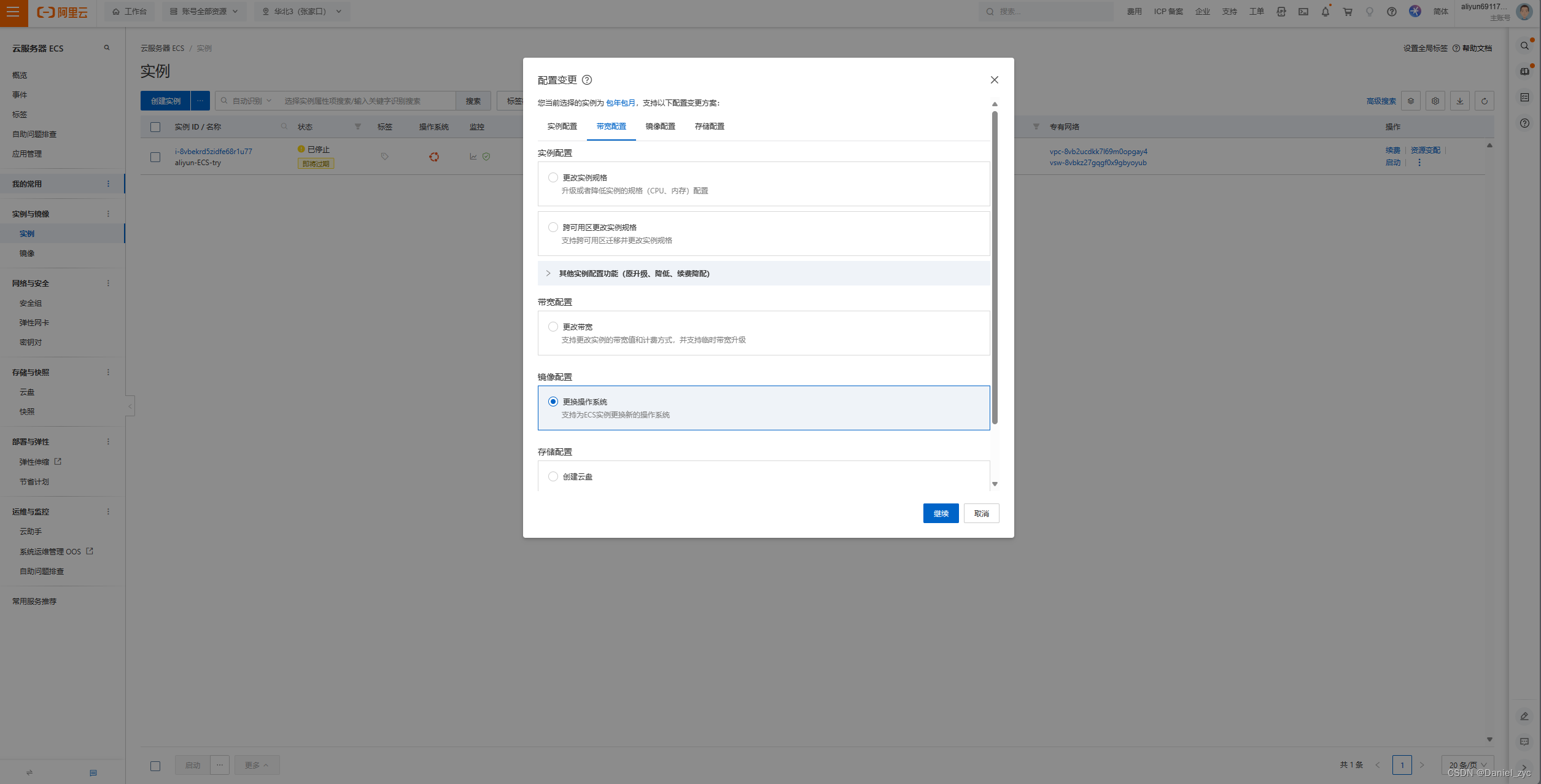
Task: Open the shopping cart icon
Action: point(1347,12)
